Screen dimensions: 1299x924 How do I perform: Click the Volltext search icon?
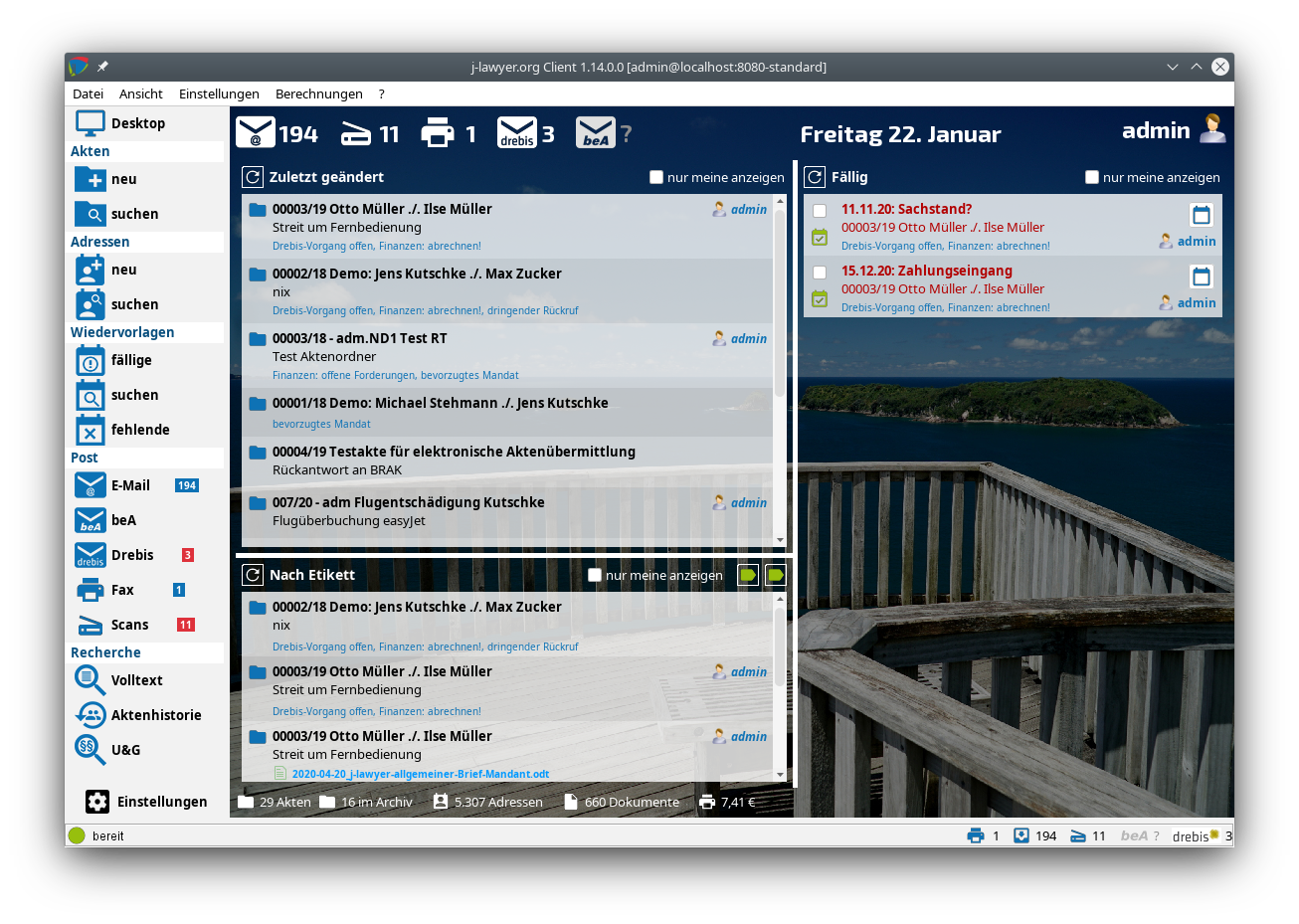91,680
